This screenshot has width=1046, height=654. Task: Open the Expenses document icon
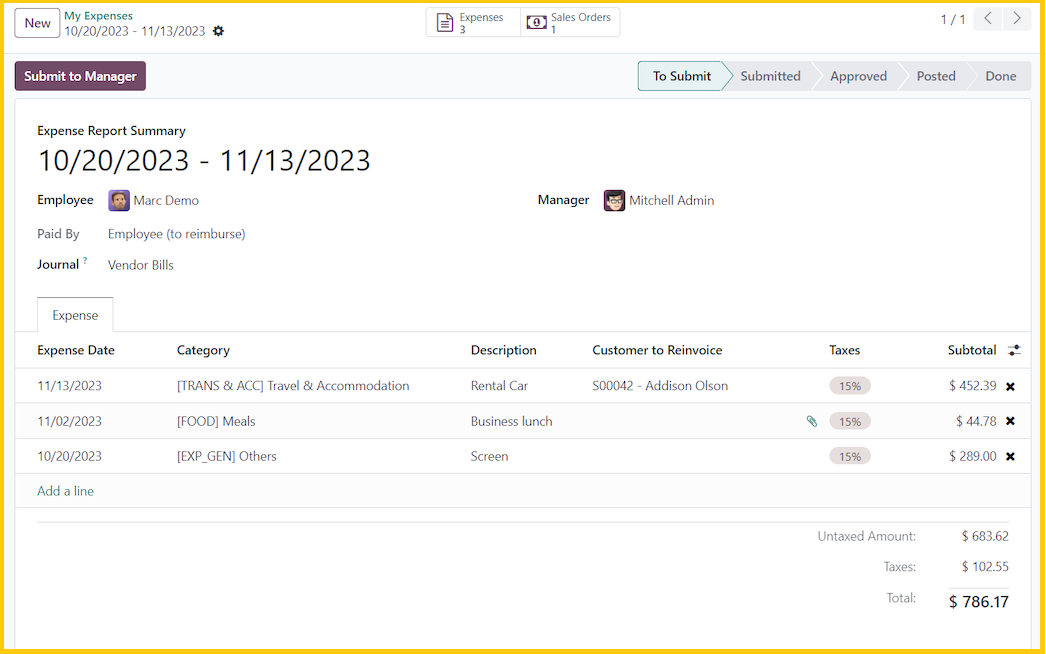coord(445,23)
